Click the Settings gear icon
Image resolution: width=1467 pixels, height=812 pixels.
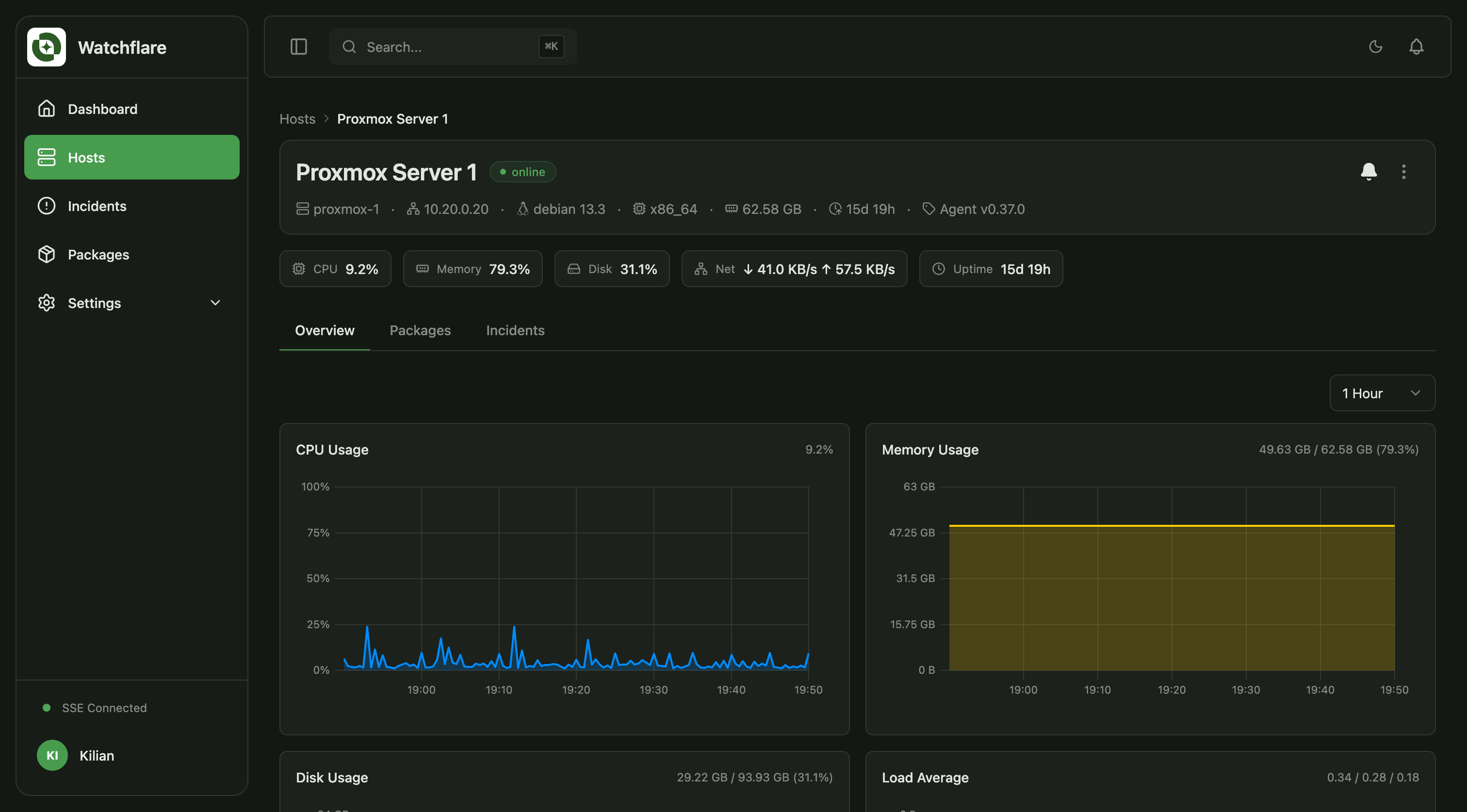click(46, 302)
